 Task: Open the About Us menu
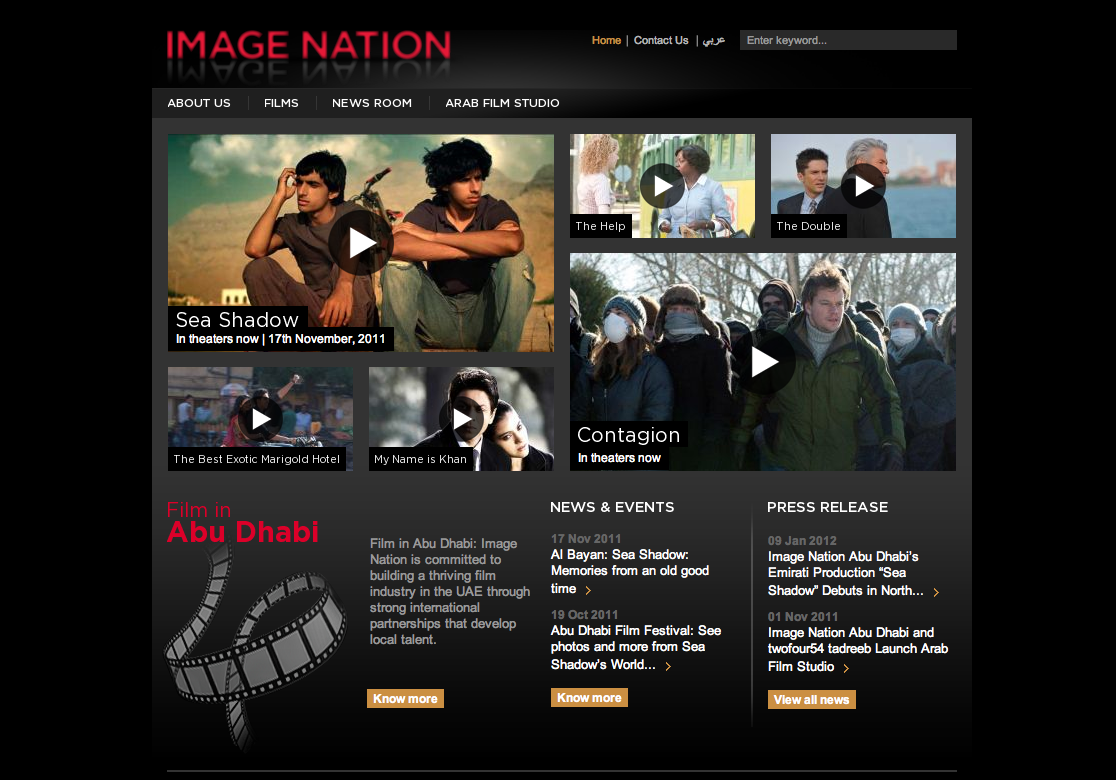tap(199, 103)
